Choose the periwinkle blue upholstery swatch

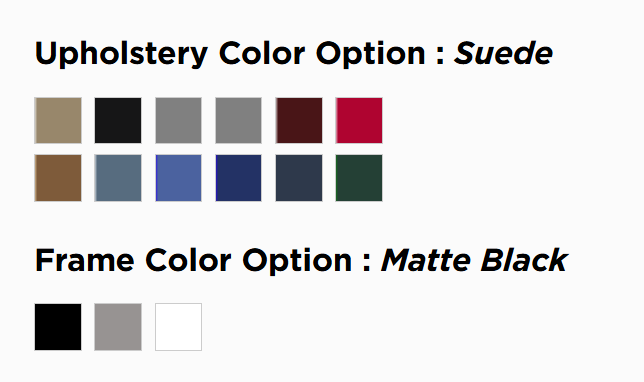point(178,178)
